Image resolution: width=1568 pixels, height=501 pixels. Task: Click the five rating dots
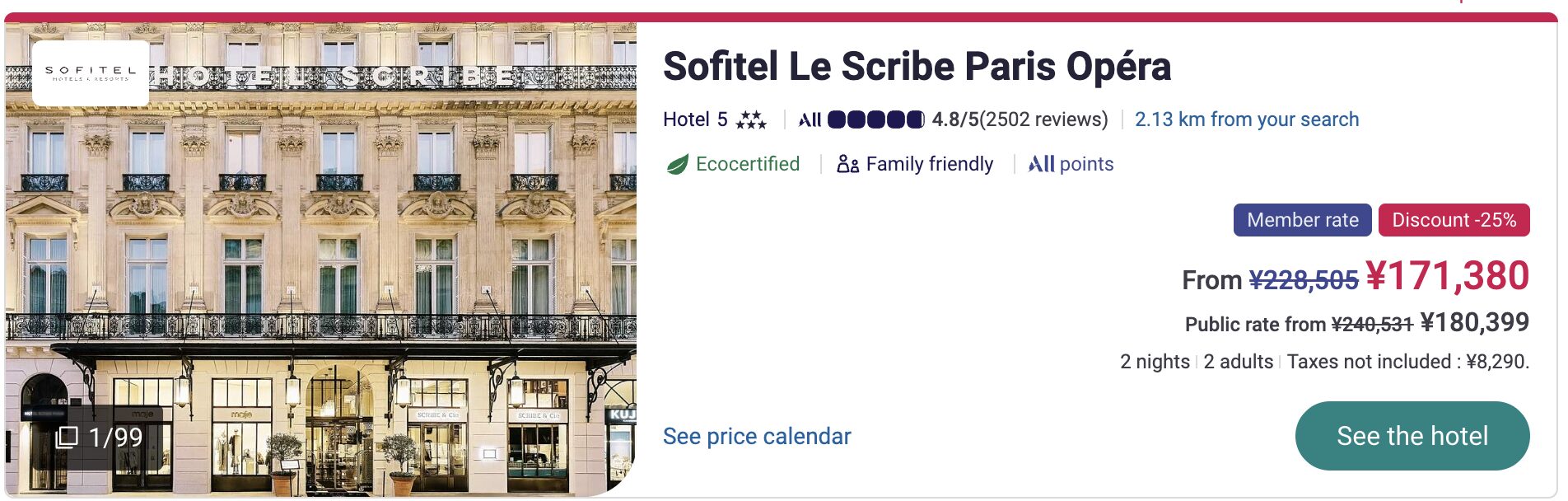(875, 120)
